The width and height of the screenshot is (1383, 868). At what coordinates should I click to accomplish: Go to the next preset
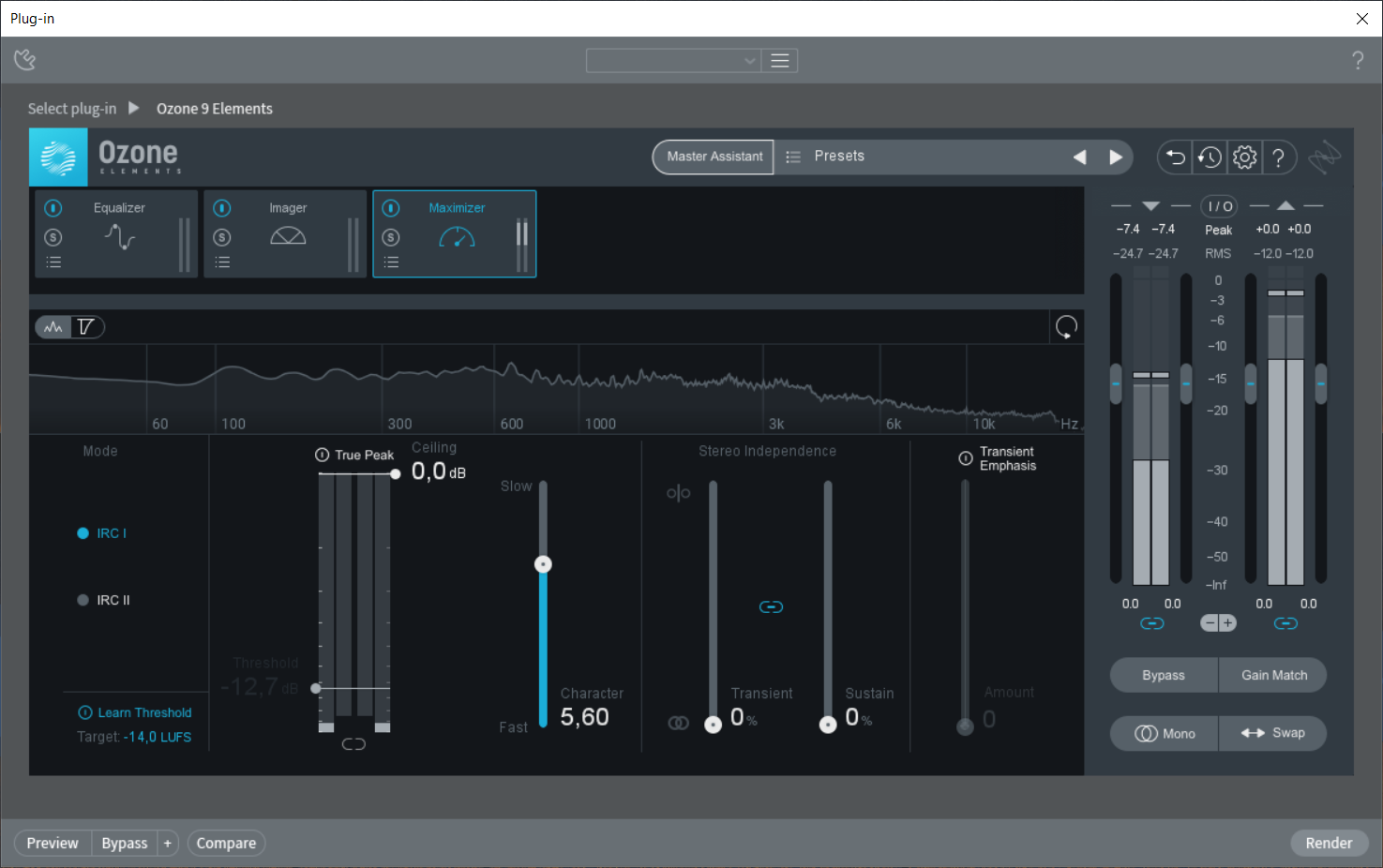pyautogui.click(x=1116, y=157)
